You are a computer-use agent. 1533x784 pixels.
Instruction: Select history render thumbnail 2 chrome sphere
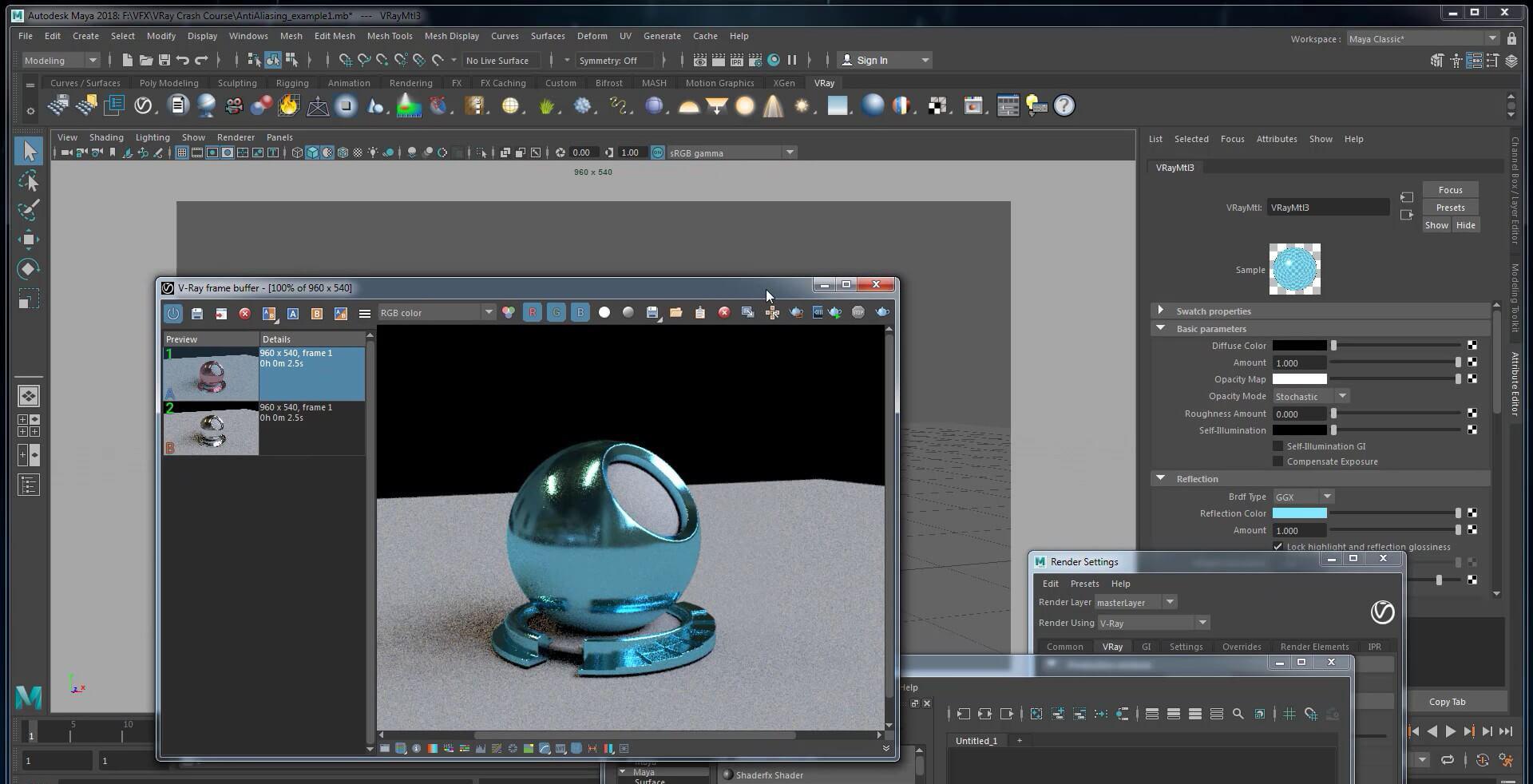coord(211,428)
